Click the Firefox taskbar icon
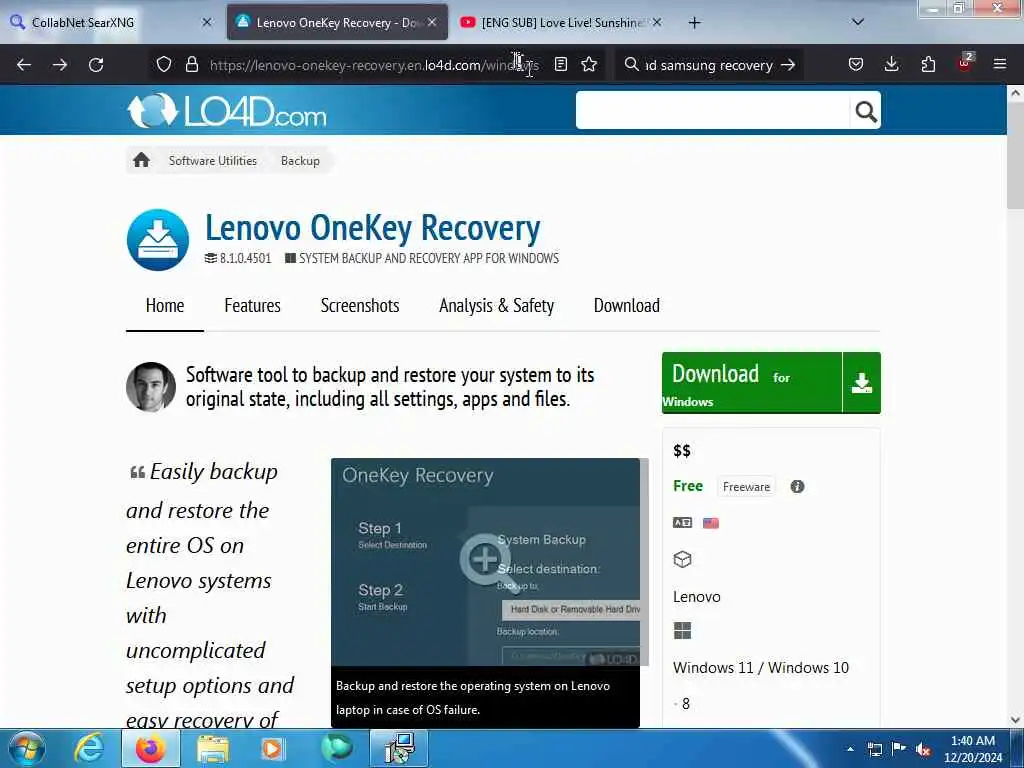Screen dimensions: 1024x768 (150, 748)
